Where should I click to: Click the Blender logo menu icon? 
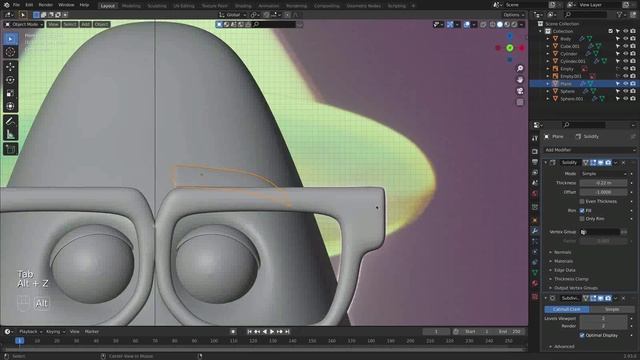(x=6, y=5)
